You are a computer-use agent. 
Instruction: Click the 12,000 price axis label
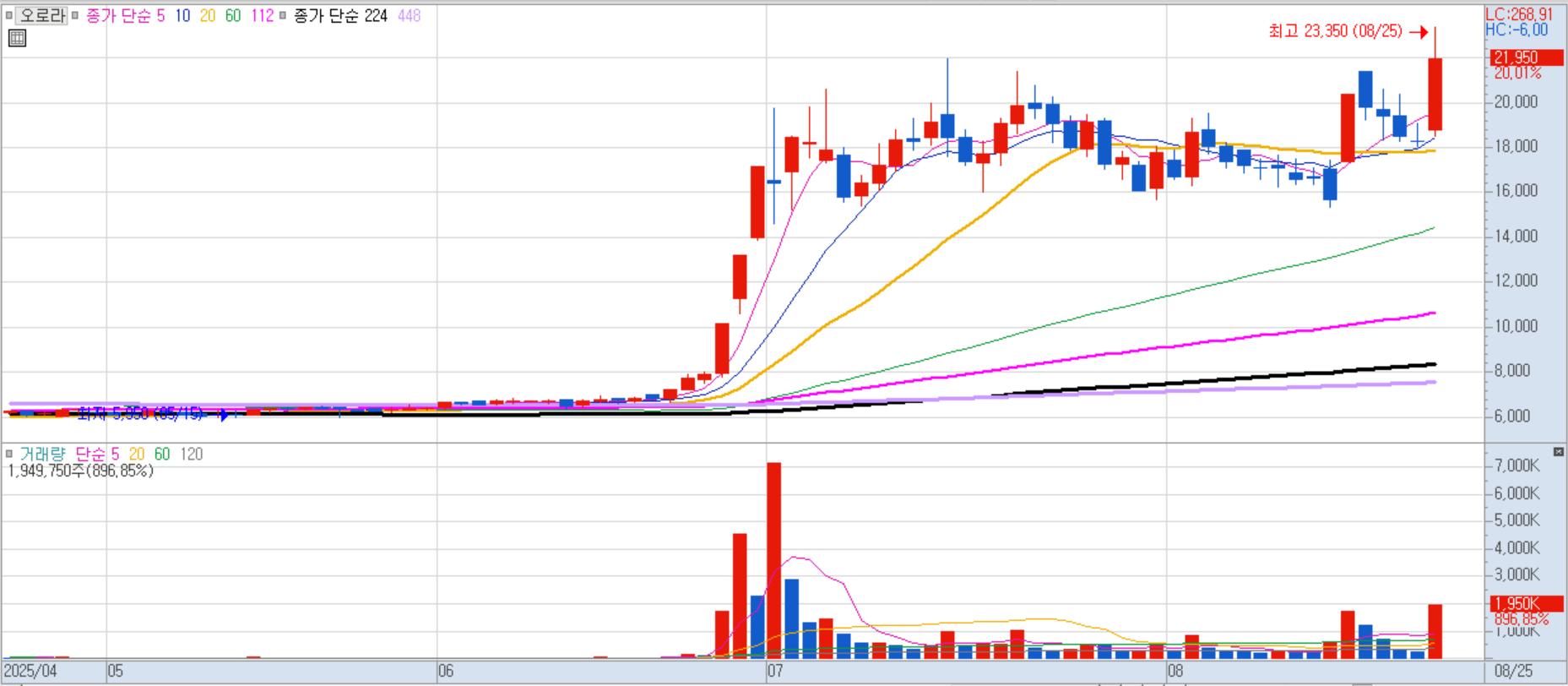point(1516,280)
